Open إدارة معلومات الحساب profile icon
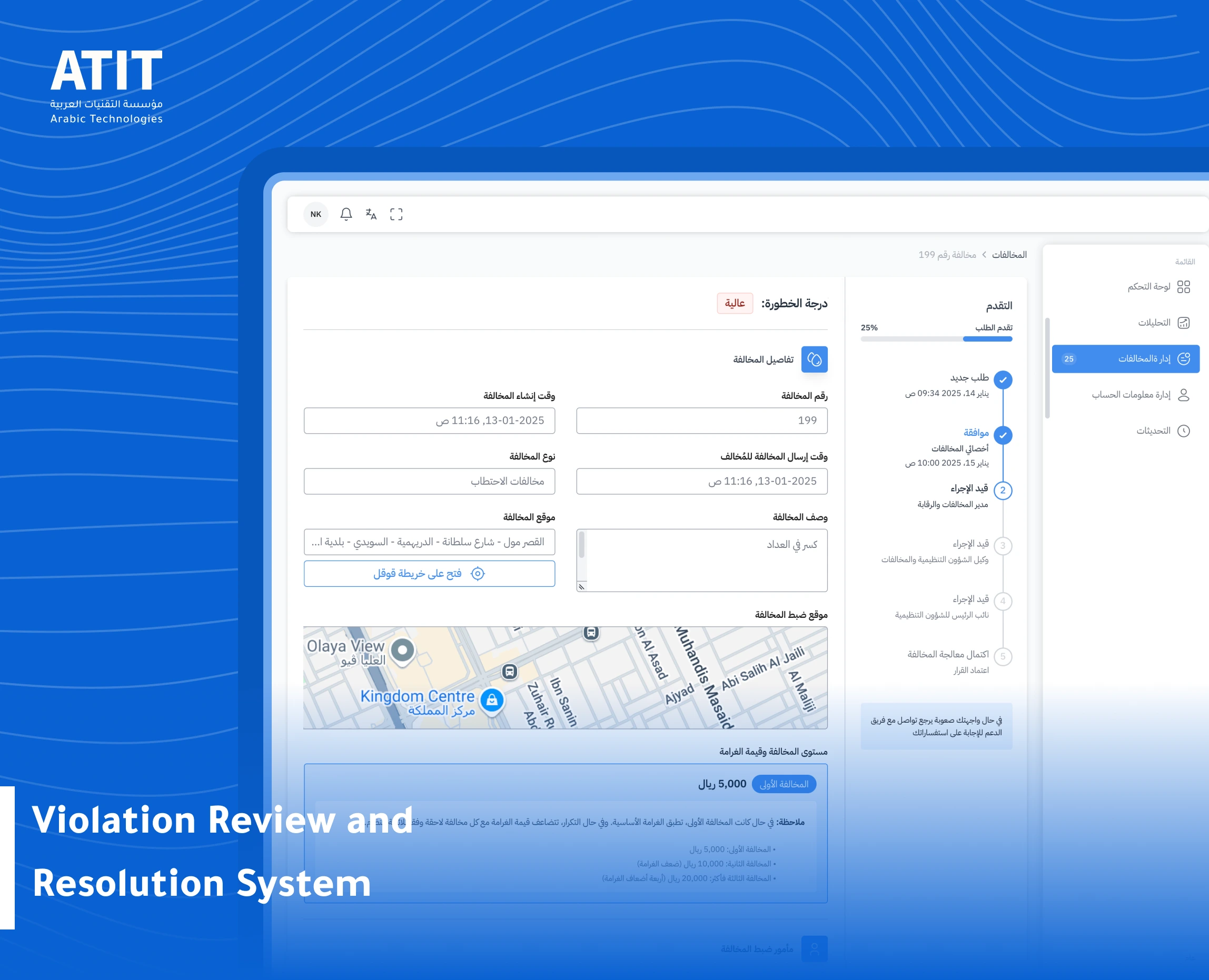 click(1185, 395)
